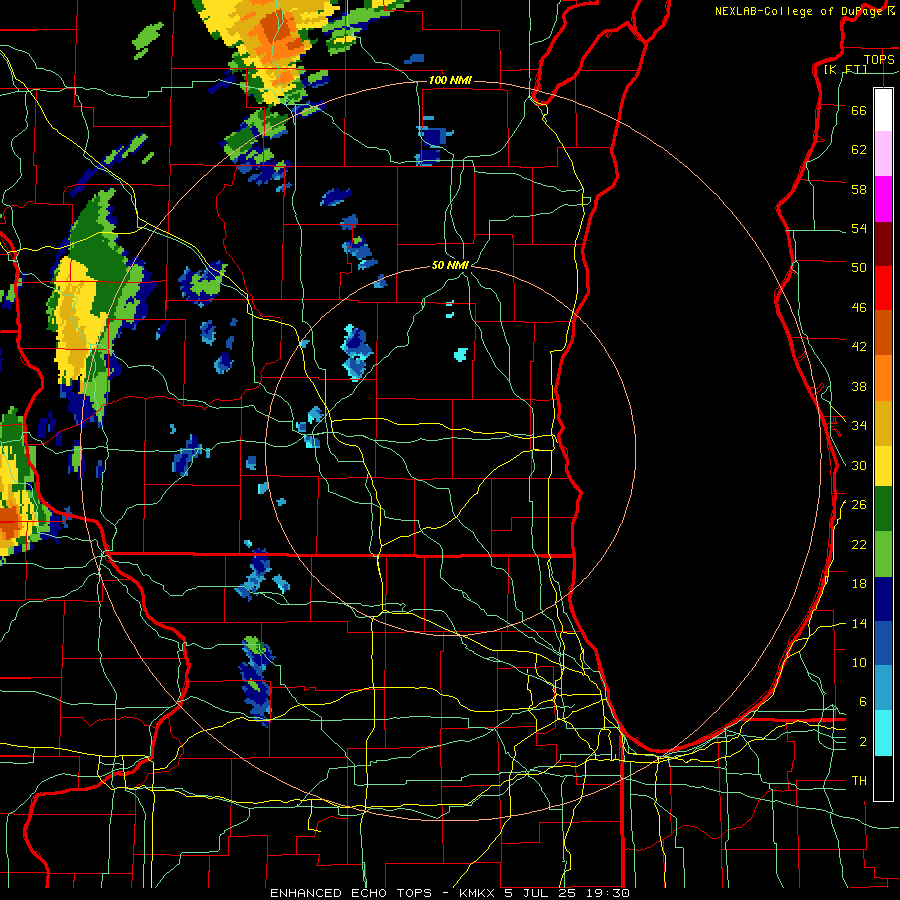Image resolution: width=900 pixels, height=900 pixels.
Task: Select the light pink legend swatch
Action: [x=883, y=153]
